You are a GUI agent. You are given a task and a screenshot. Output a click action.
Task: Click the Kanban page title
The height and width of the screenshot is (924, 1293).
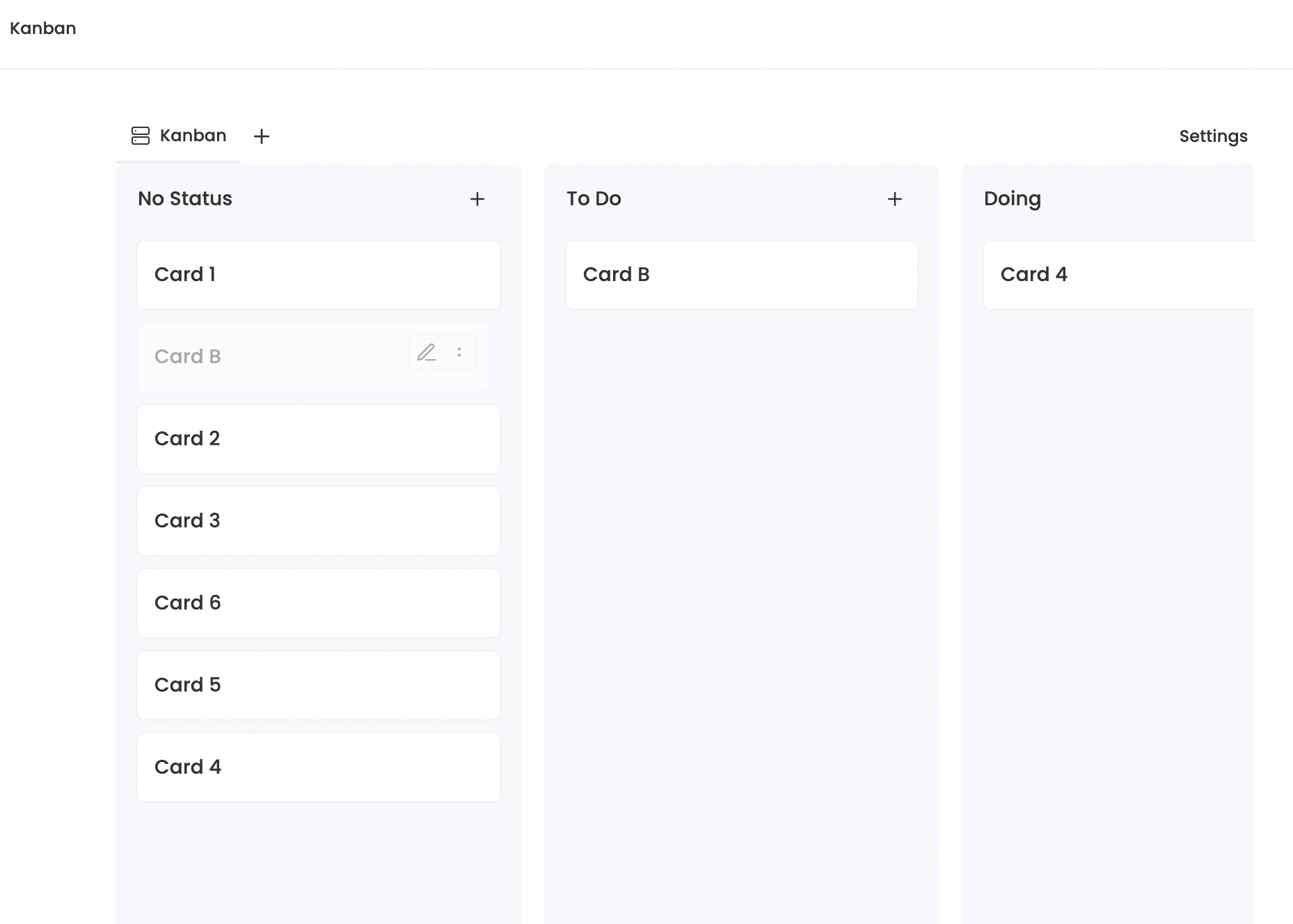point(43,29)
